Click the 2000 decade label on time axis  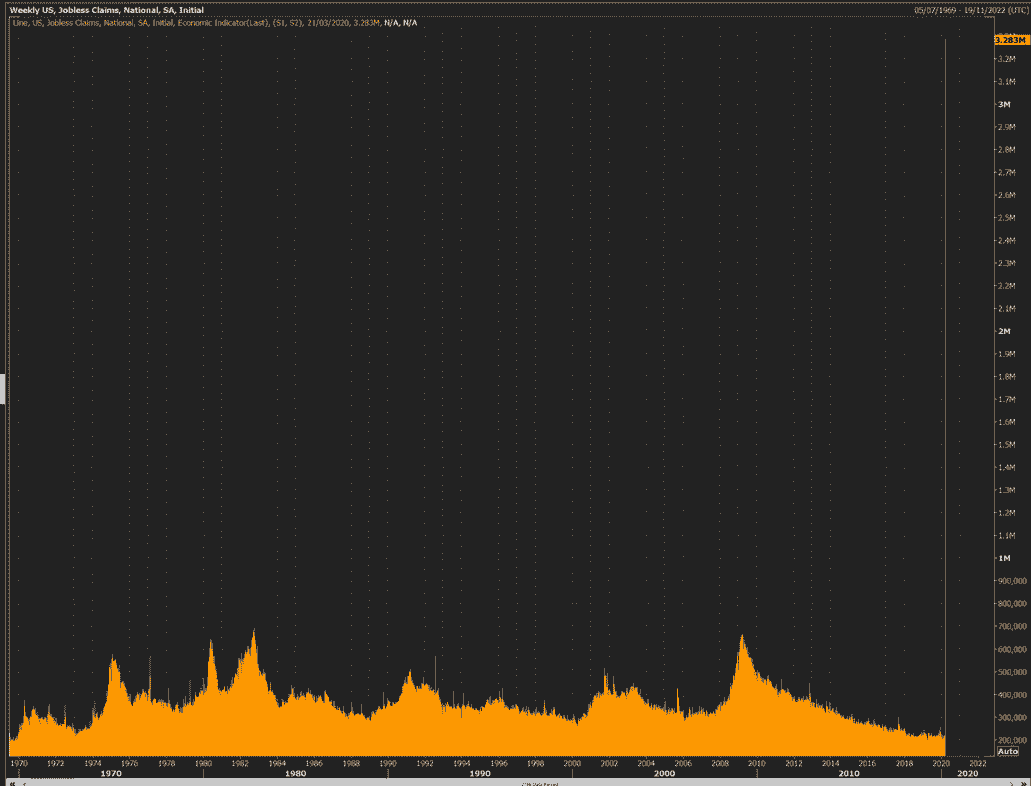(x=663, y=774)
